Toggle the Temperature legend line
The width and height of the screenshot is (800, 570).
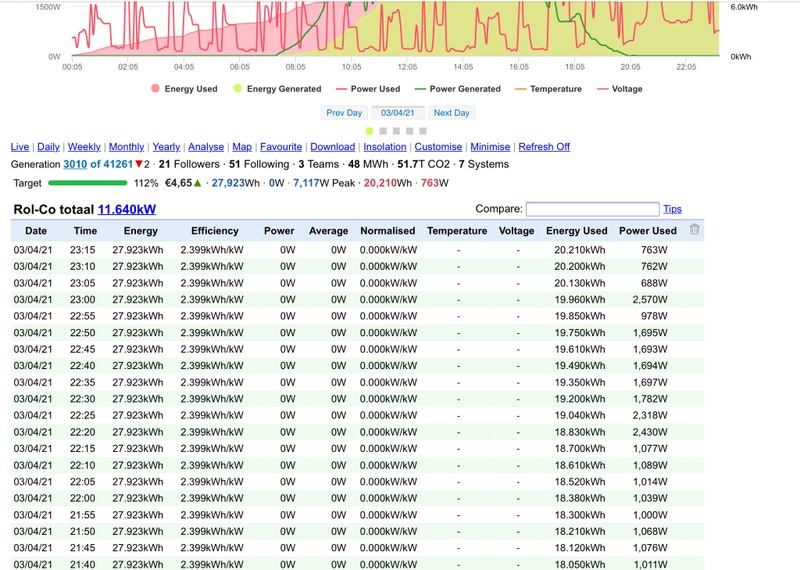(x=520, y=89)
